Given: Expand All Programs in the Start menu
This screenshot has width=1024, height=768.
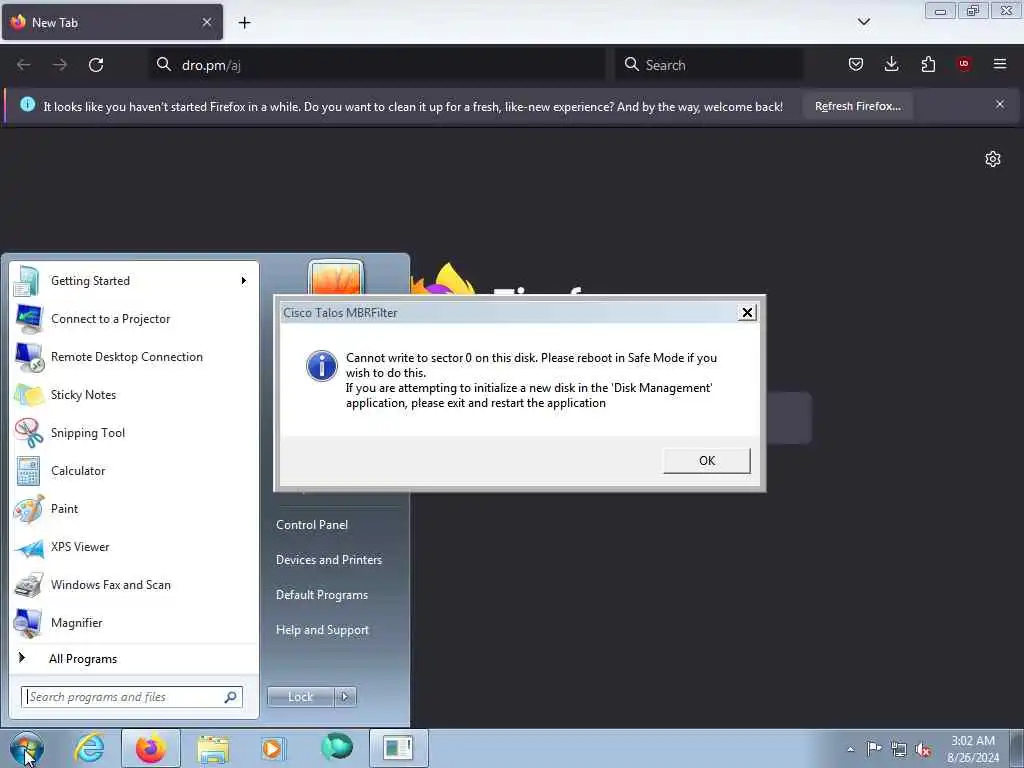Looking at the screenshot, I should click(x=134, y=658).
